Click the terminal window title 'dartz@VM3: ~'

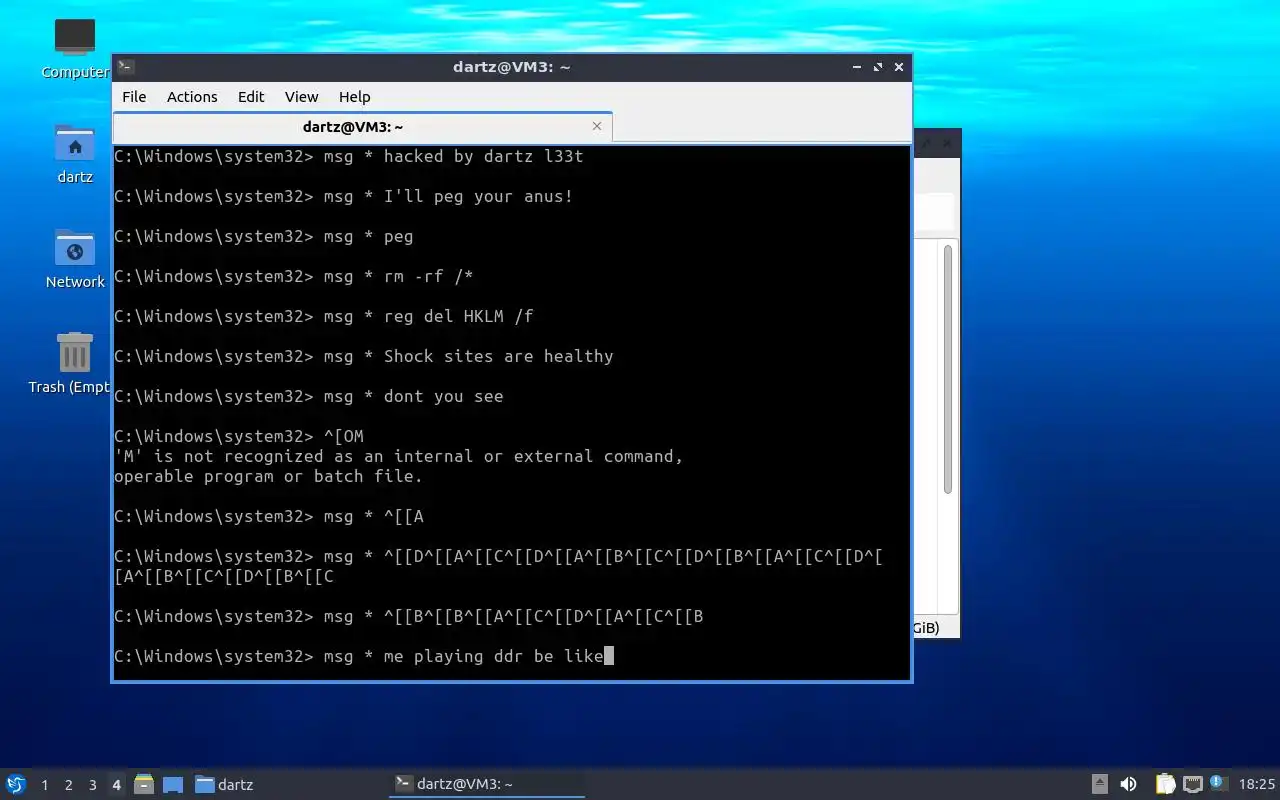pyautogui.click(x=512, y=67)
